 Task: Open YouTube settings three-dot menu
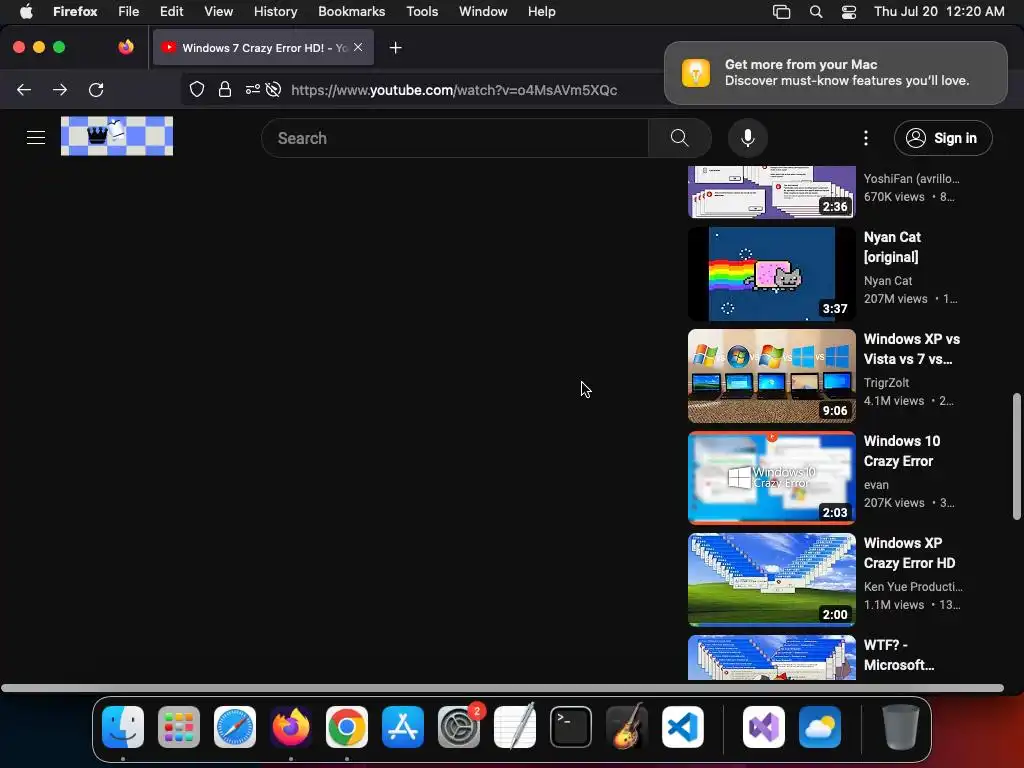pos(866,138)
